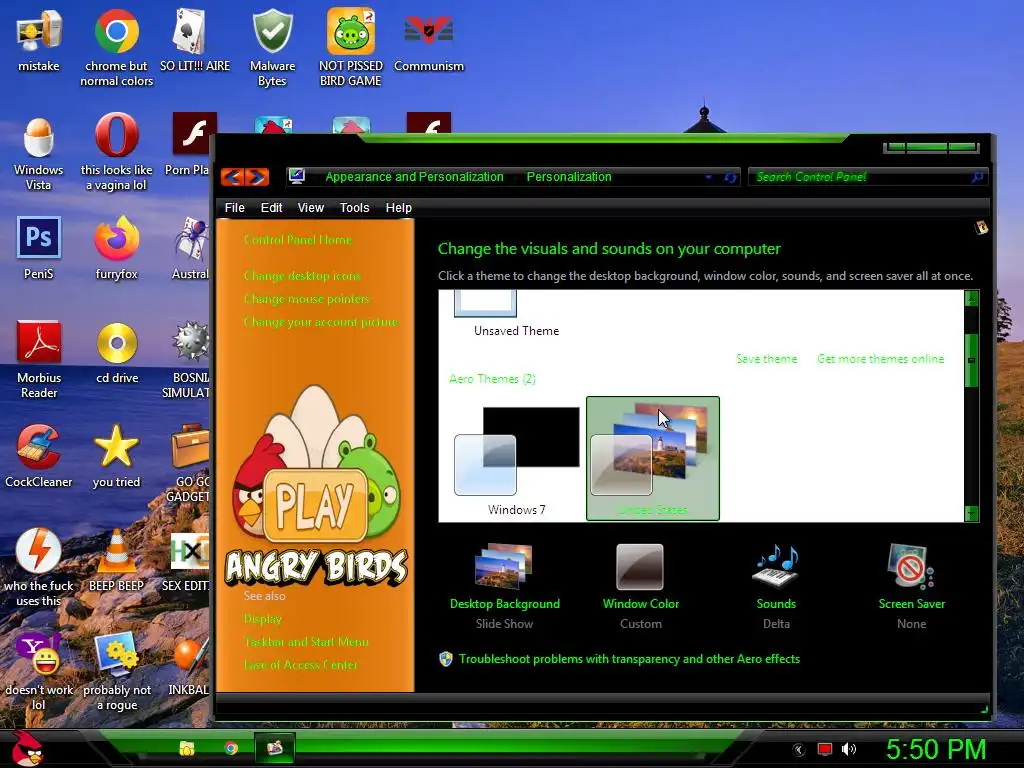Refresh the Control Panel address bar
Viewport: 1024px width, 768px height.
[x=730, y=177]
